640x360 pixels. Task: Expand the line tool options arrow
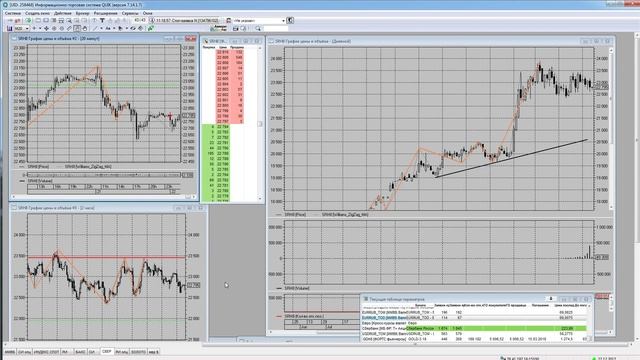coord(101,29)
